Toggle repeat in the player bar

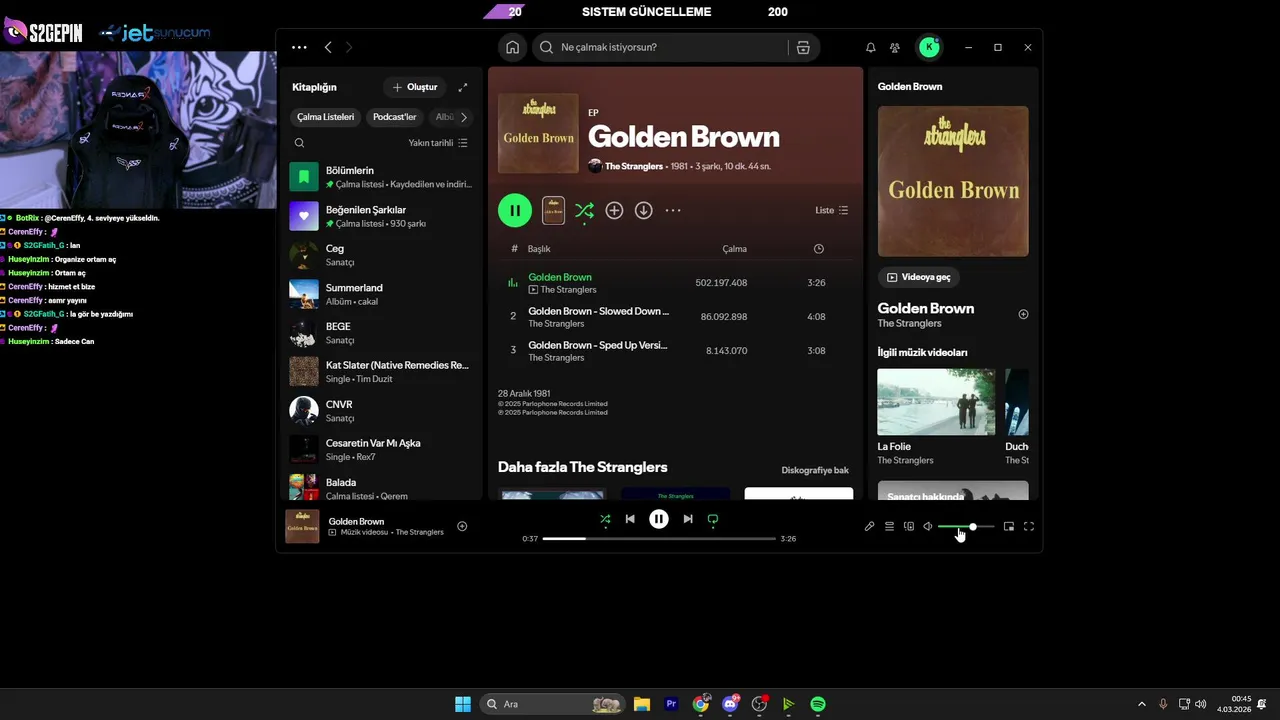(x=713, y=519)
